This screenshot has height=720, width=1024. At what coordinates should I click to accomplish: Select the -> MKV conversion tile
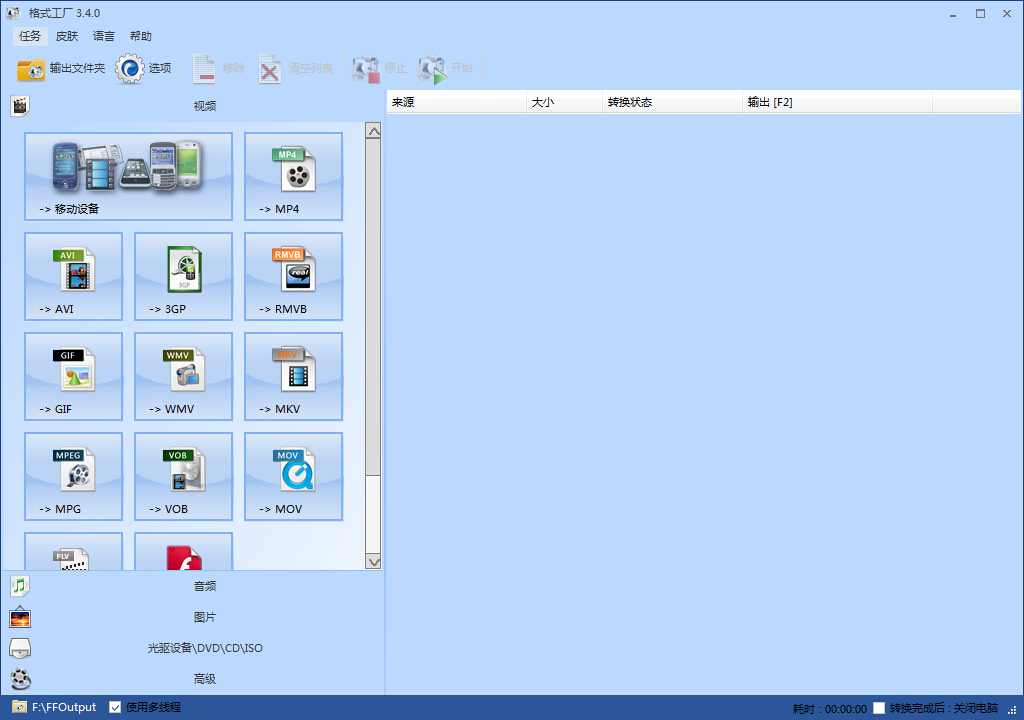(293, 376)
